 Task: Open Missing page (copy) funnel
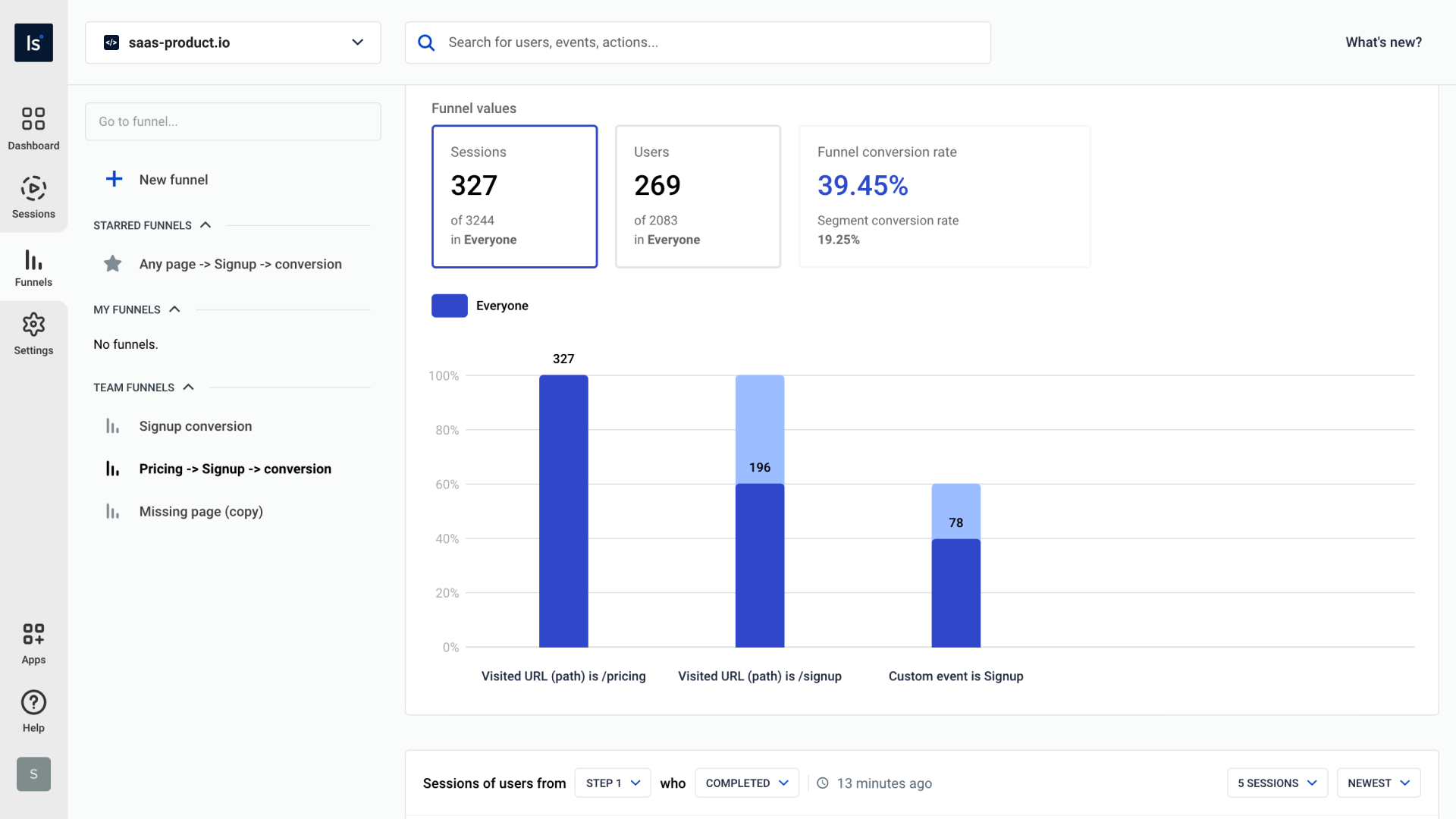(x=201, y=511)
